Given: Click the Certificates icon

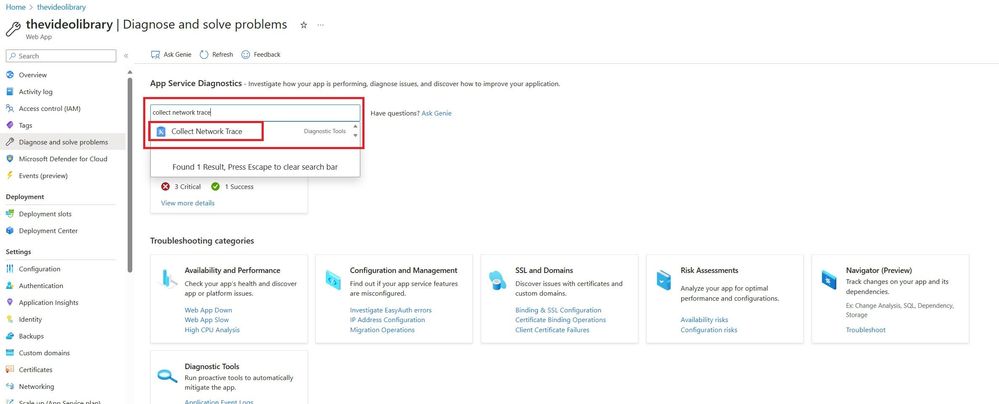Looking at the screenshot, I should (x=10, y=370).
